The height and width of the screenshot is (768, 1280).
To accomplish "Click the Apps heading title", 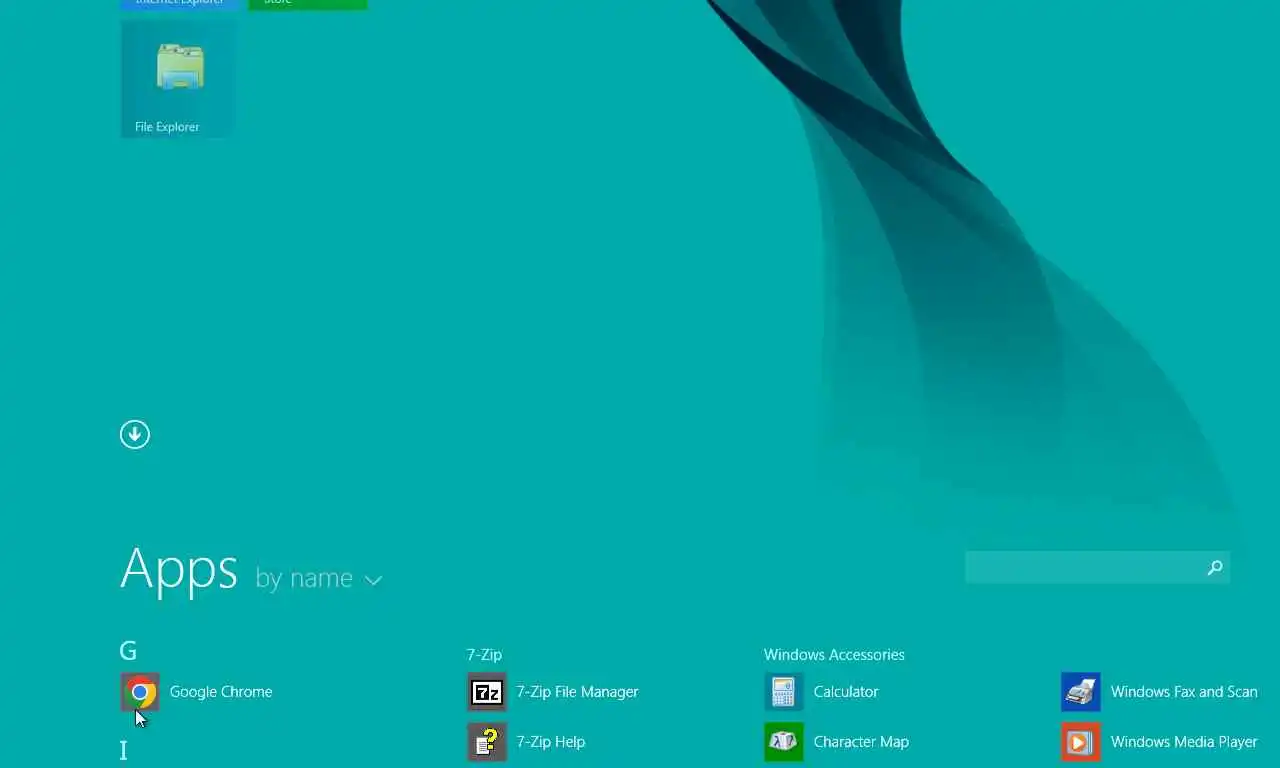I will pos(179,569).
